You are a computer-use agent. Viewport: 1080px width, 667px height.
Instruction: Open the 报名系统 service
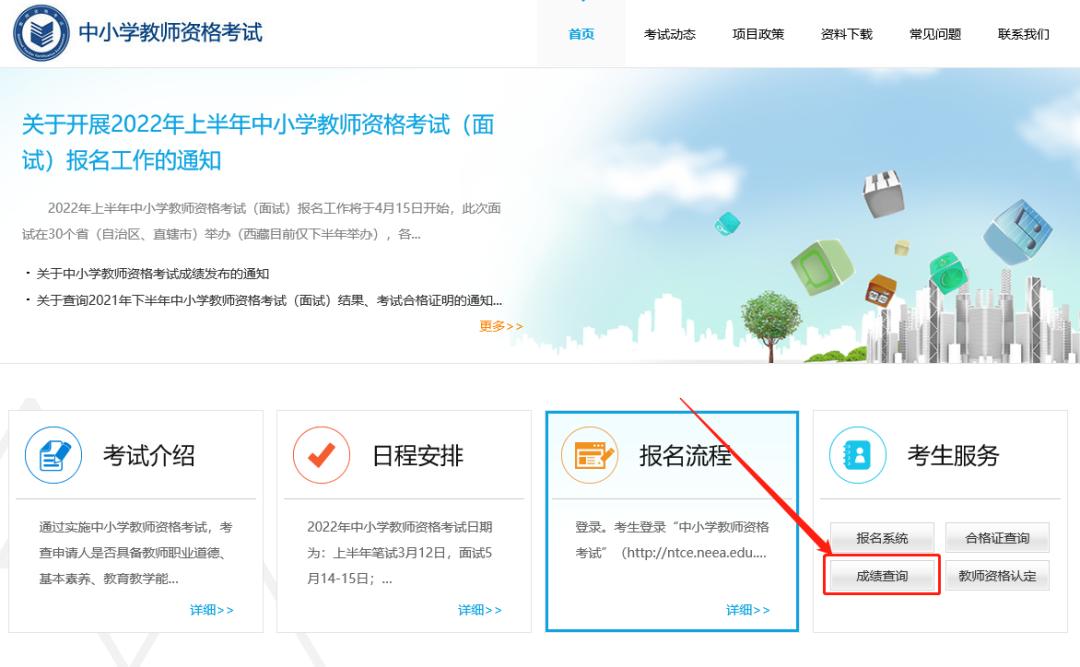coord(880,537)
